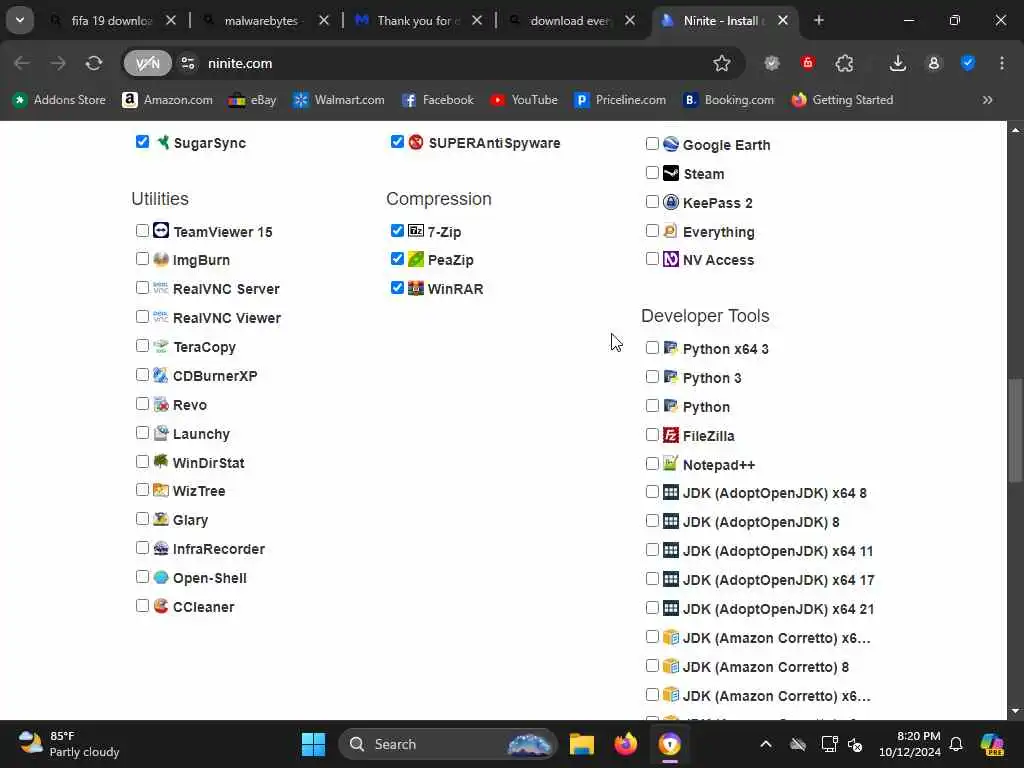Open the browser profile icon
The height and width of the screenshot is (768, 1024).
pos(934,63)
